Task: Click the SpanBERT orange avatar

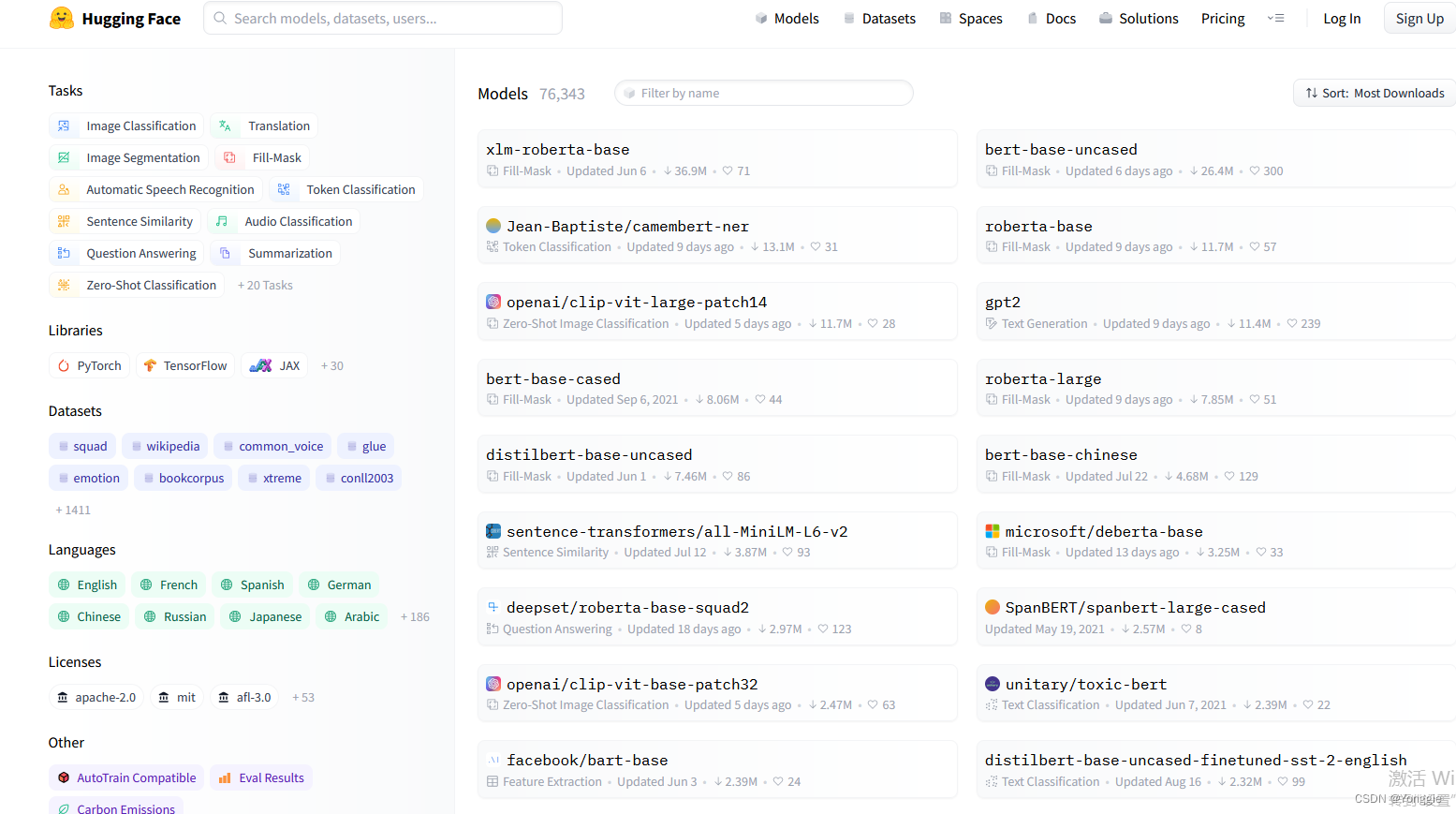Action: click(993, 607)
